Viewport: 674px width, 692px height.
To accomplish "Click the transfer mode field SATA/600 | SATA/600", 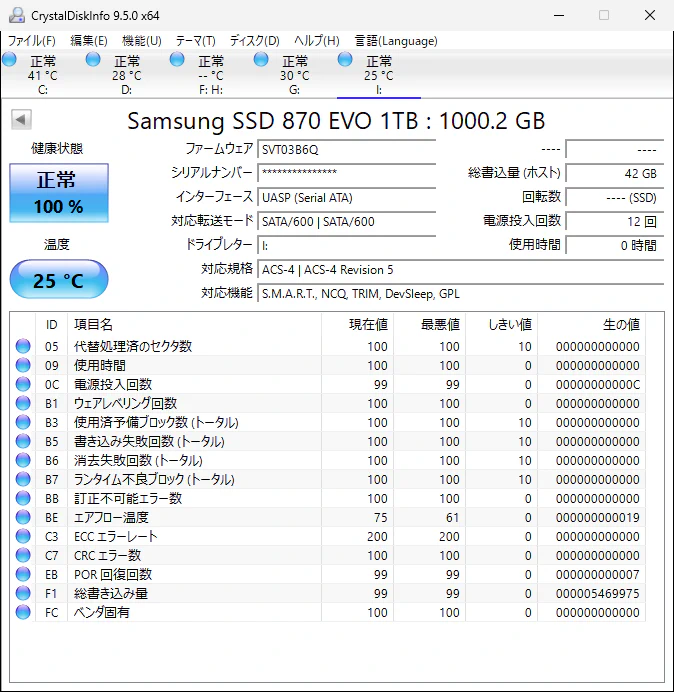I will pyautogui.click(x=346, y=221).
